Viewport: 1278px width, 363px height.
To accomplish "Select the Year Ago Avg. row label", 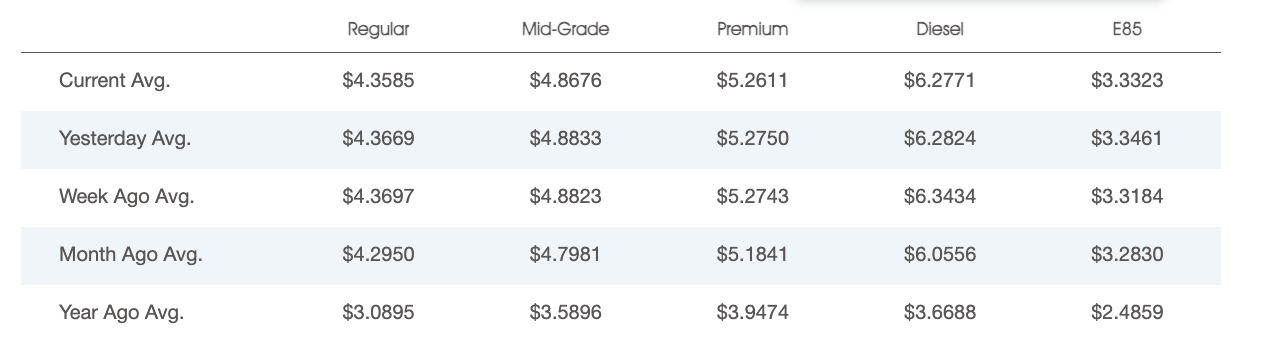I will [122, 313].
